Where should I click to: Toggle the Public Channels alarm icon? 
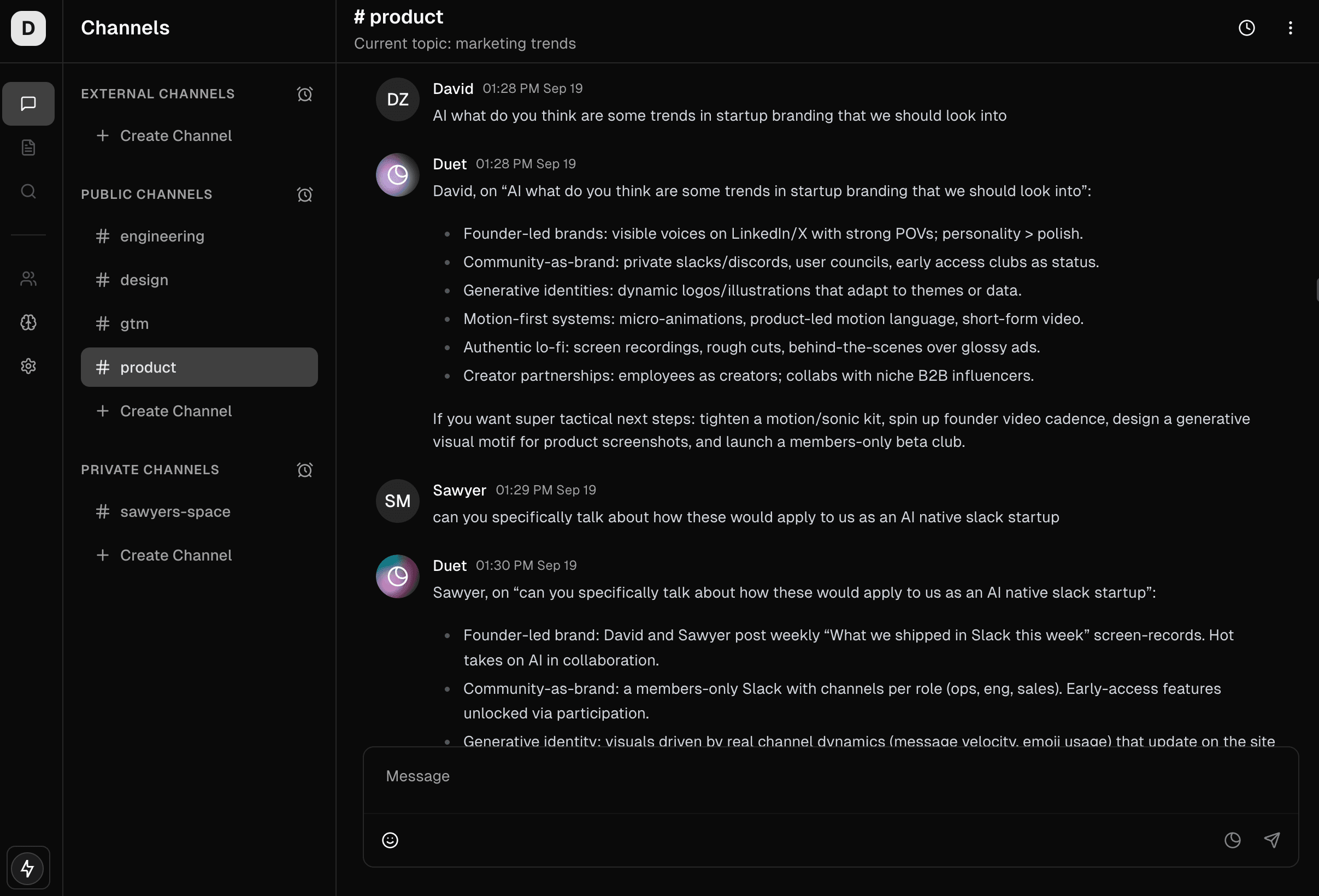pyautogui.click(x=305, y=194)
